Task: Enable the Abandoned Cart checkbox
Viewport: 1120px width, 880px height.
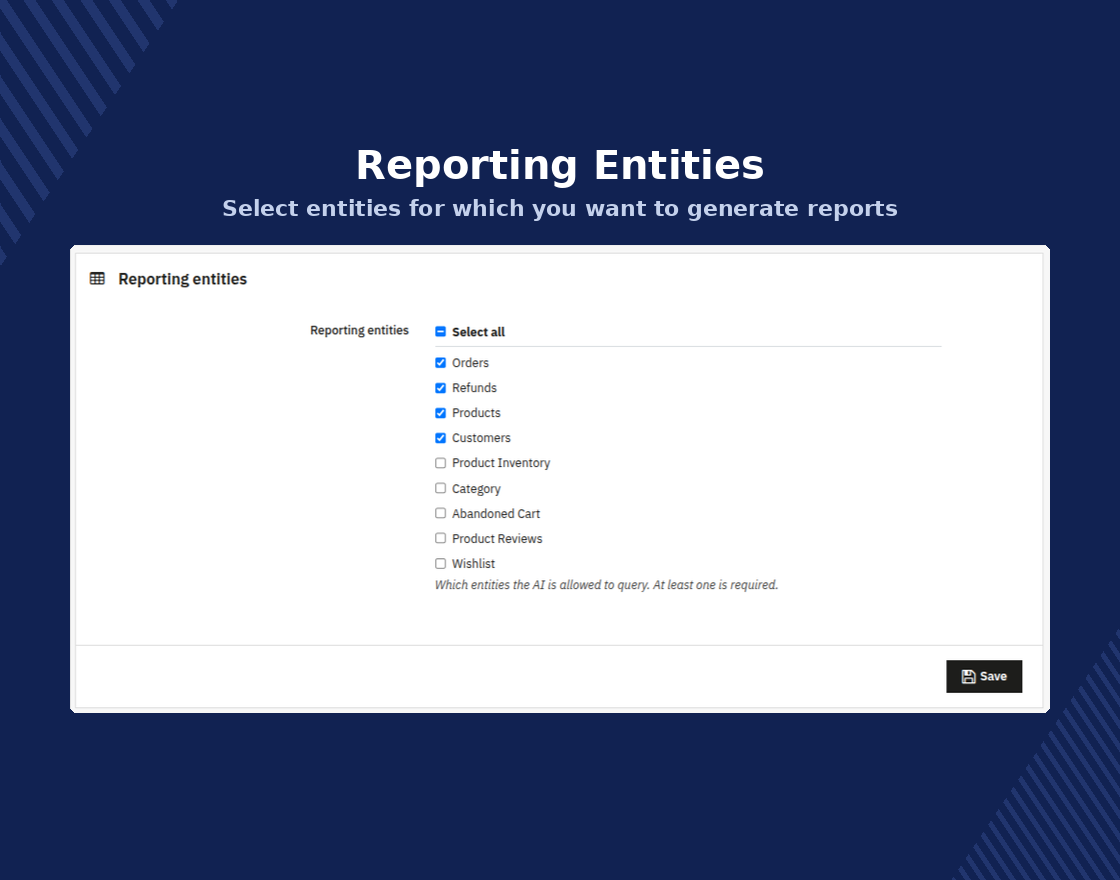Action: tap(441, 514)
